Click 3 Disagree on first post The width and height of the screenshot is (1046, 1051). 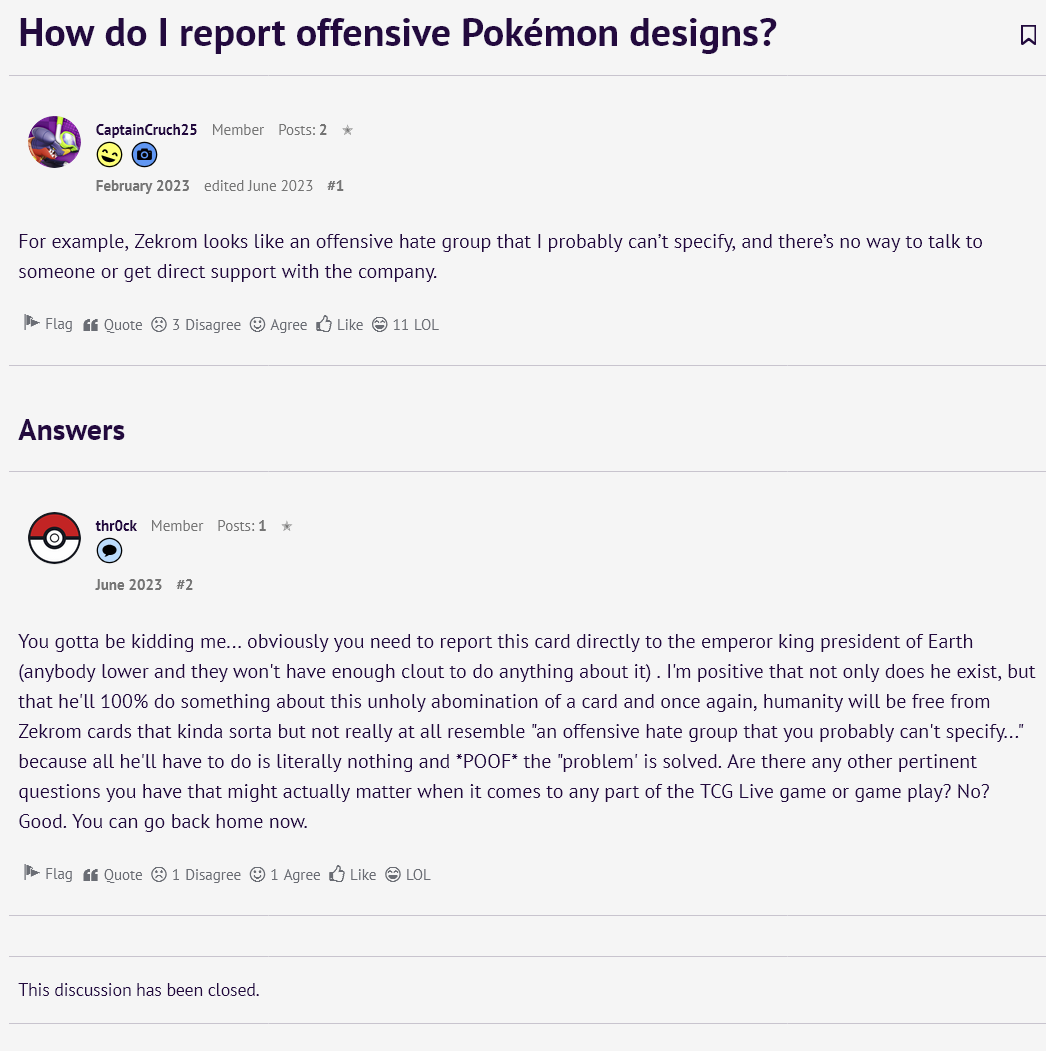[196, 325]
